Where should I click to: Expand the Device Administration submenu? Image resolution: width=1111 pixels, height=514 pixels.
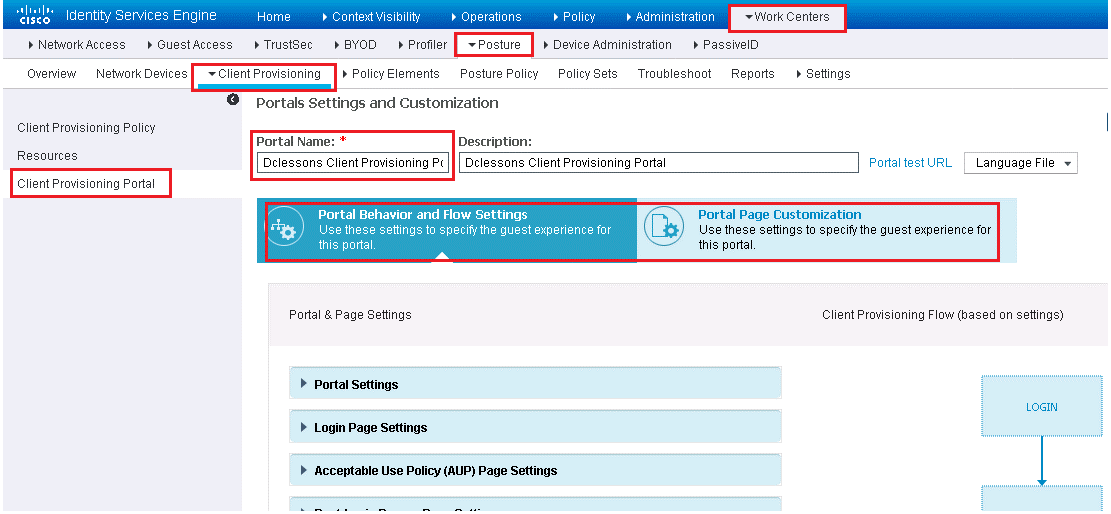(x=607, y=45)
